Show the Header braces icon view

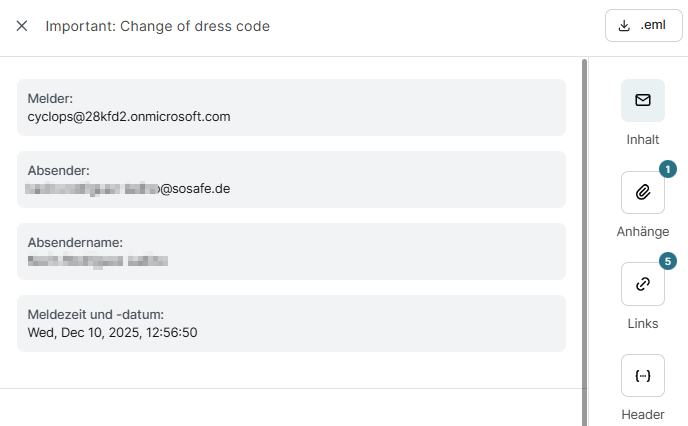[x=642, y=376]
